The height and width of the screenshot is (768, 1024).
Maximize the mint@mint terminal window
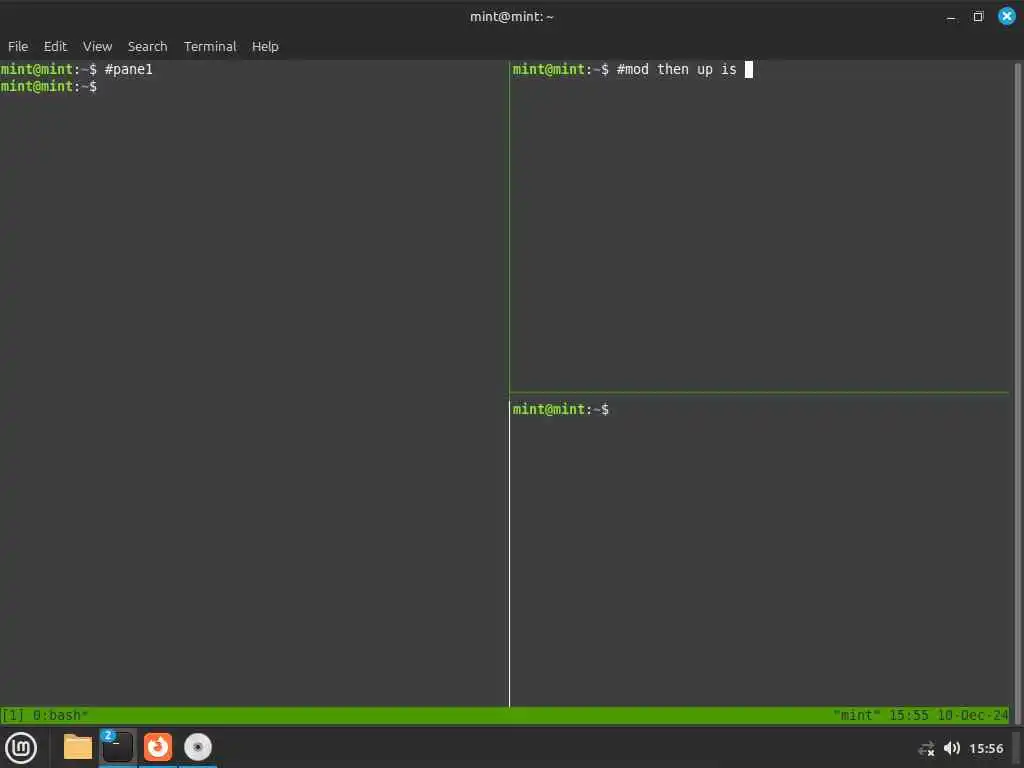point(978,16)
